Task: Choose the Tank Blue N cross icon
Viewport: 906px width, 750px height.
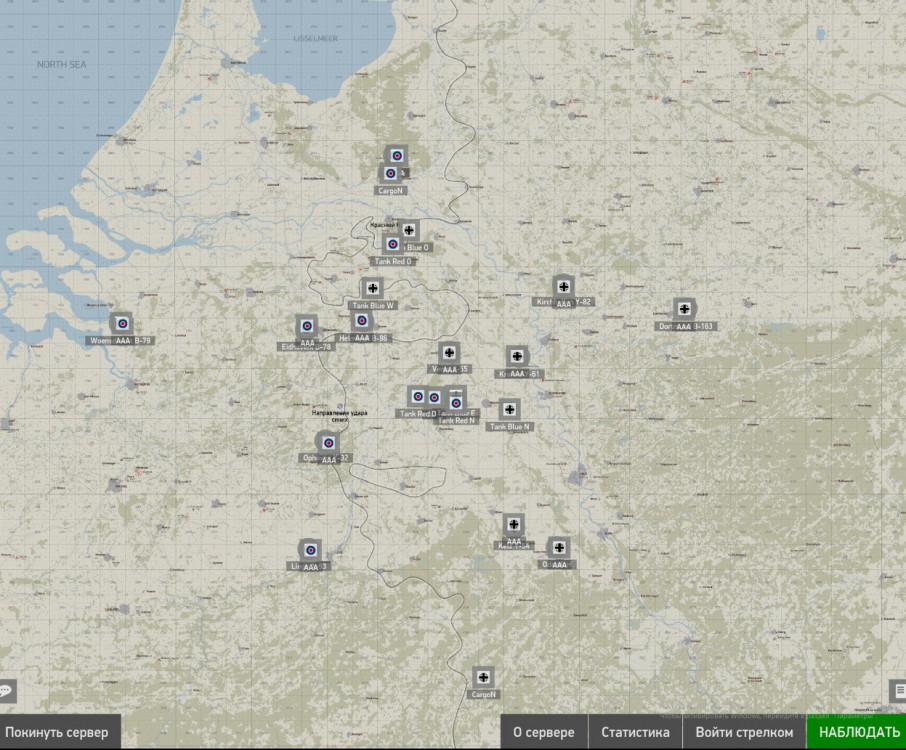Action: (510, 410)
